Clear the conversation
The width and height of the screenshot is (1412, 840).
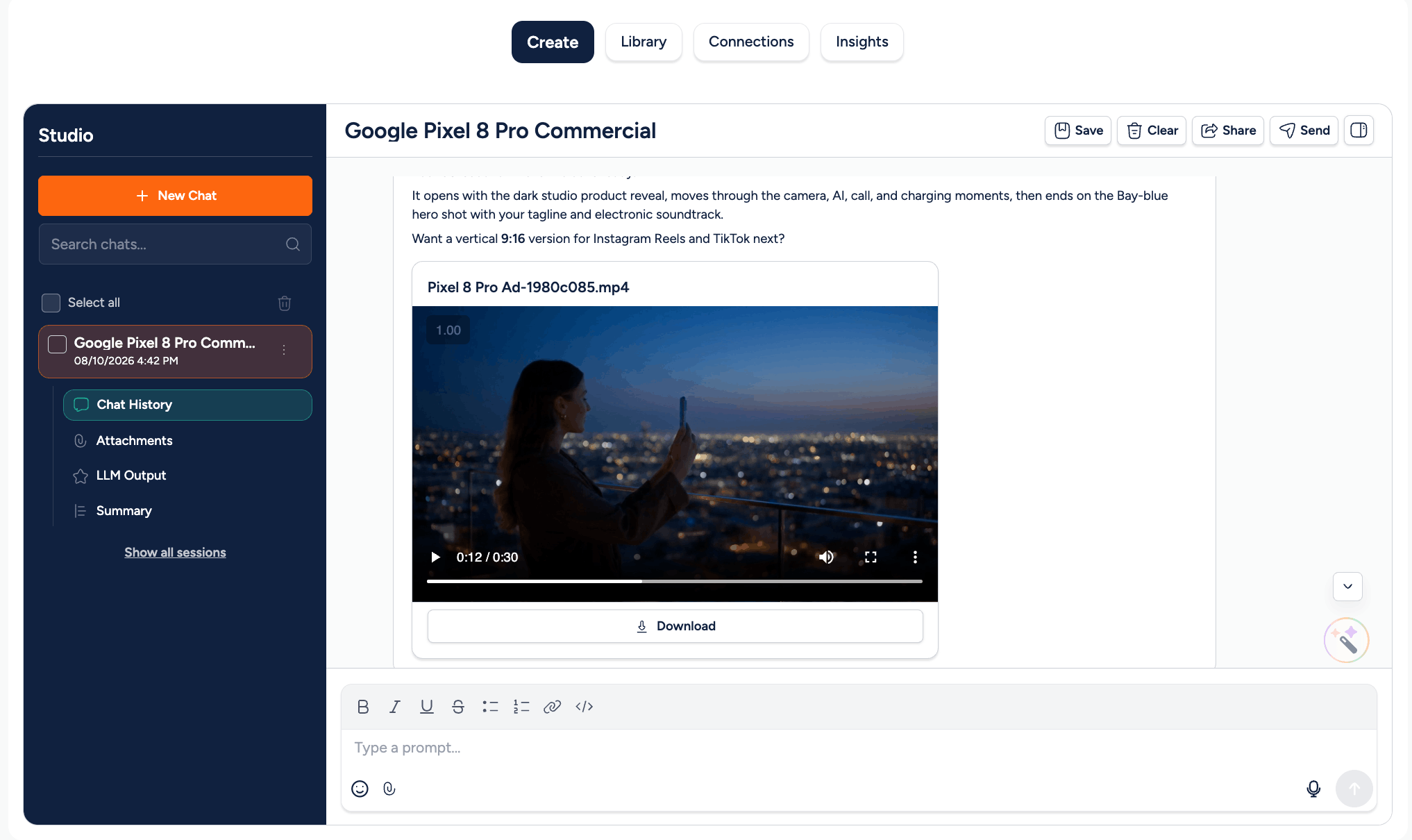[1152, 131]
